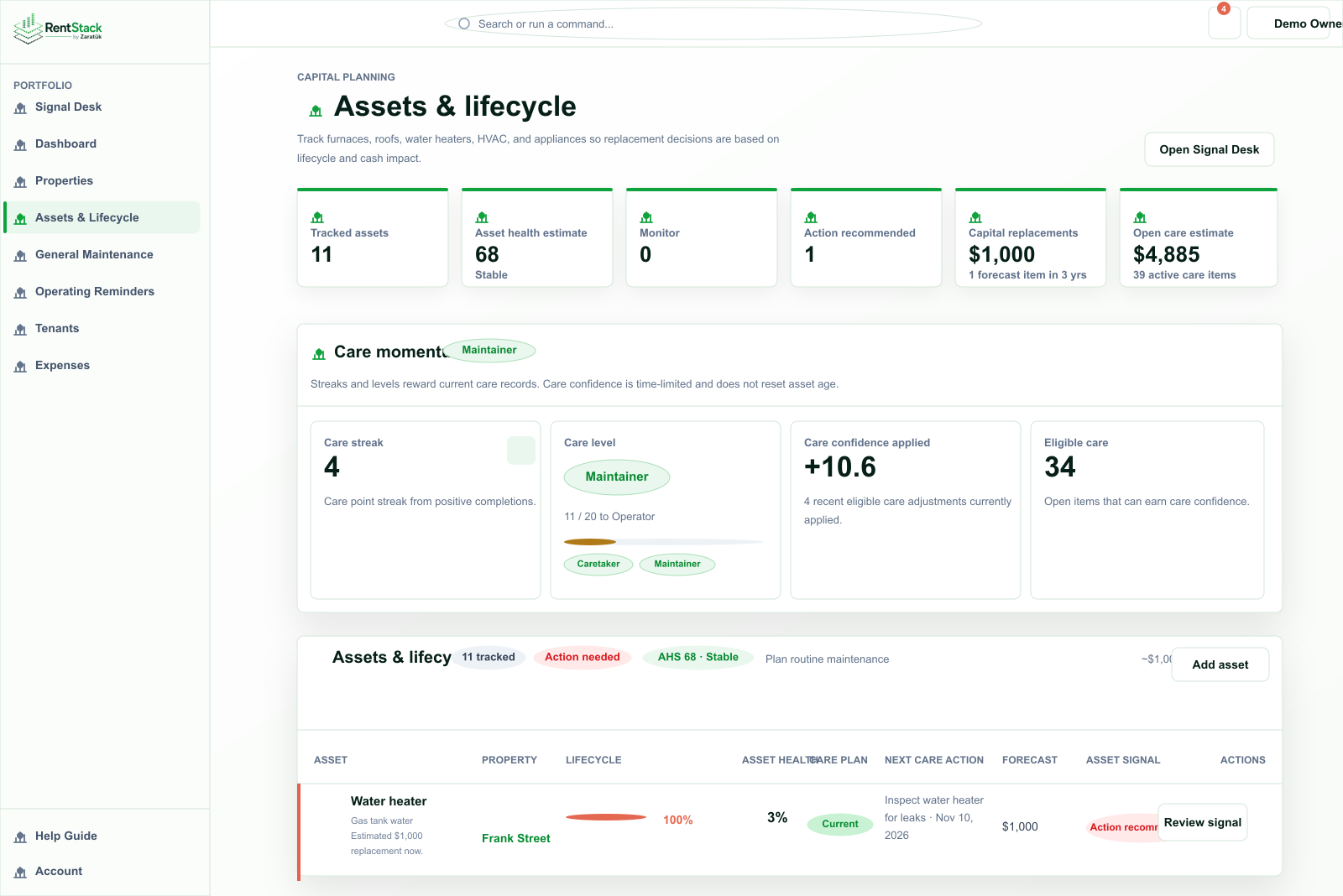Click the Monitor card icon
1343x896 pixels.
(646, 217)
